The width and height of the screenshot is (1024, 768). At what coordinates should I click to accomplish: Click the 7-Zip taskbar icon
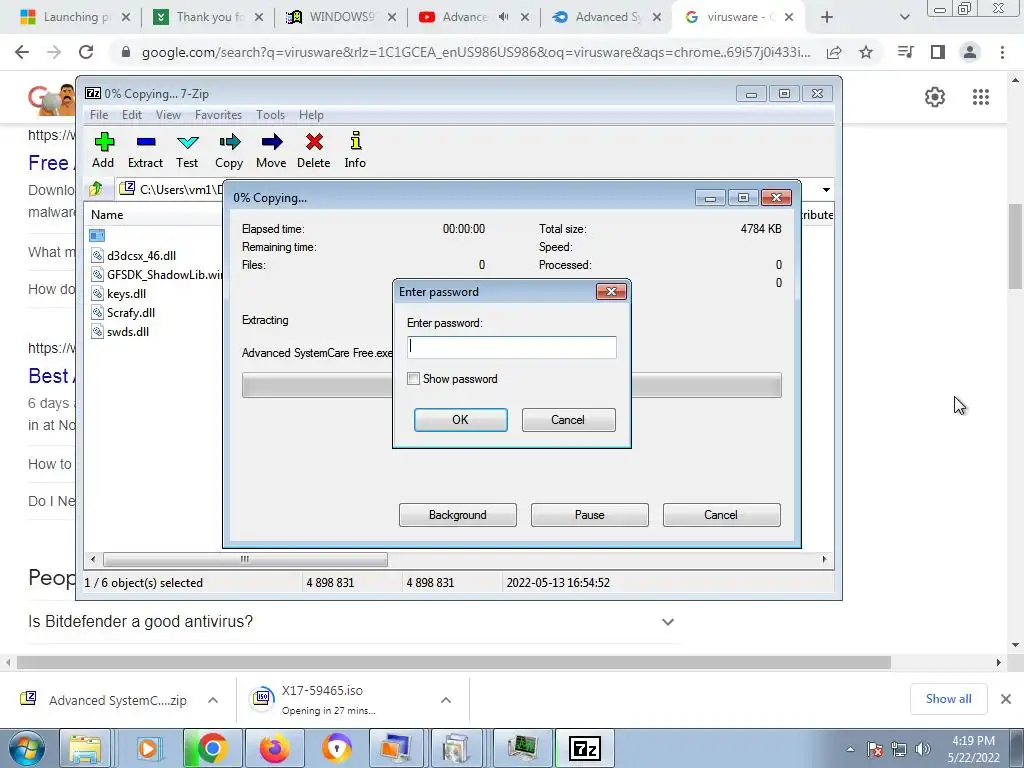pyautogui.click(x=584, y=748)
